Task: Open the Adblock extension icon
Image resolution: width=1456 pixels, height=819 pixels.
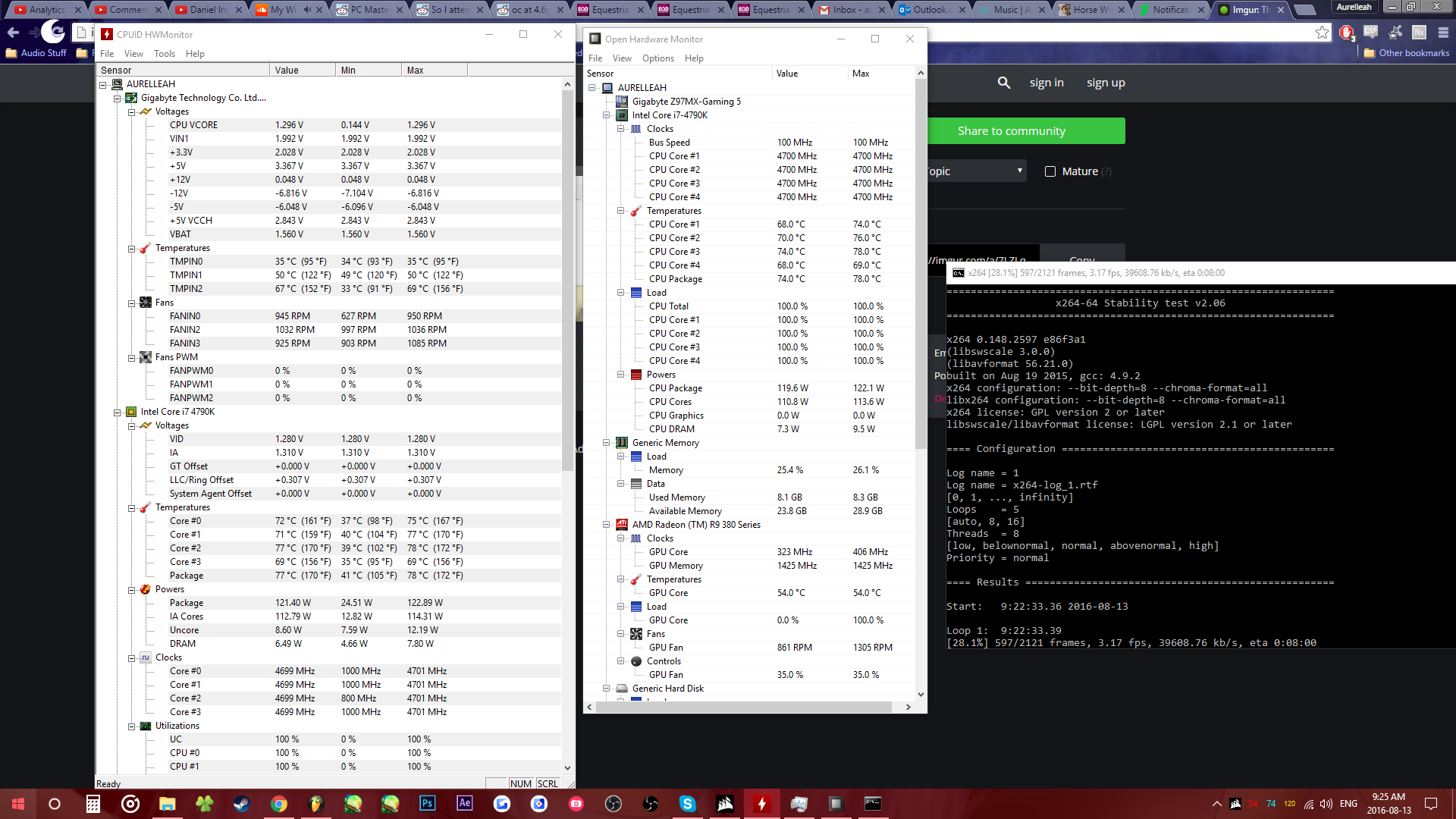Action: [1347, 32]
